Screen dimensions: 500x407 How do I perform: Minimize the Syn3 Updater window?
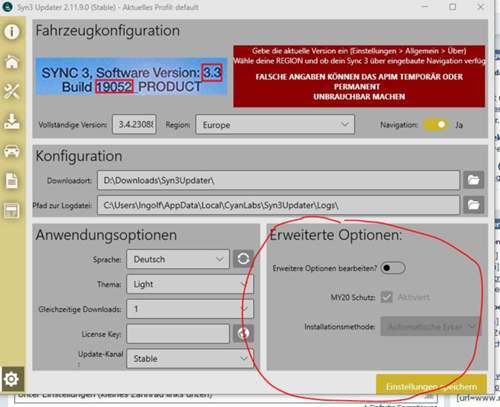click(425, 7)
